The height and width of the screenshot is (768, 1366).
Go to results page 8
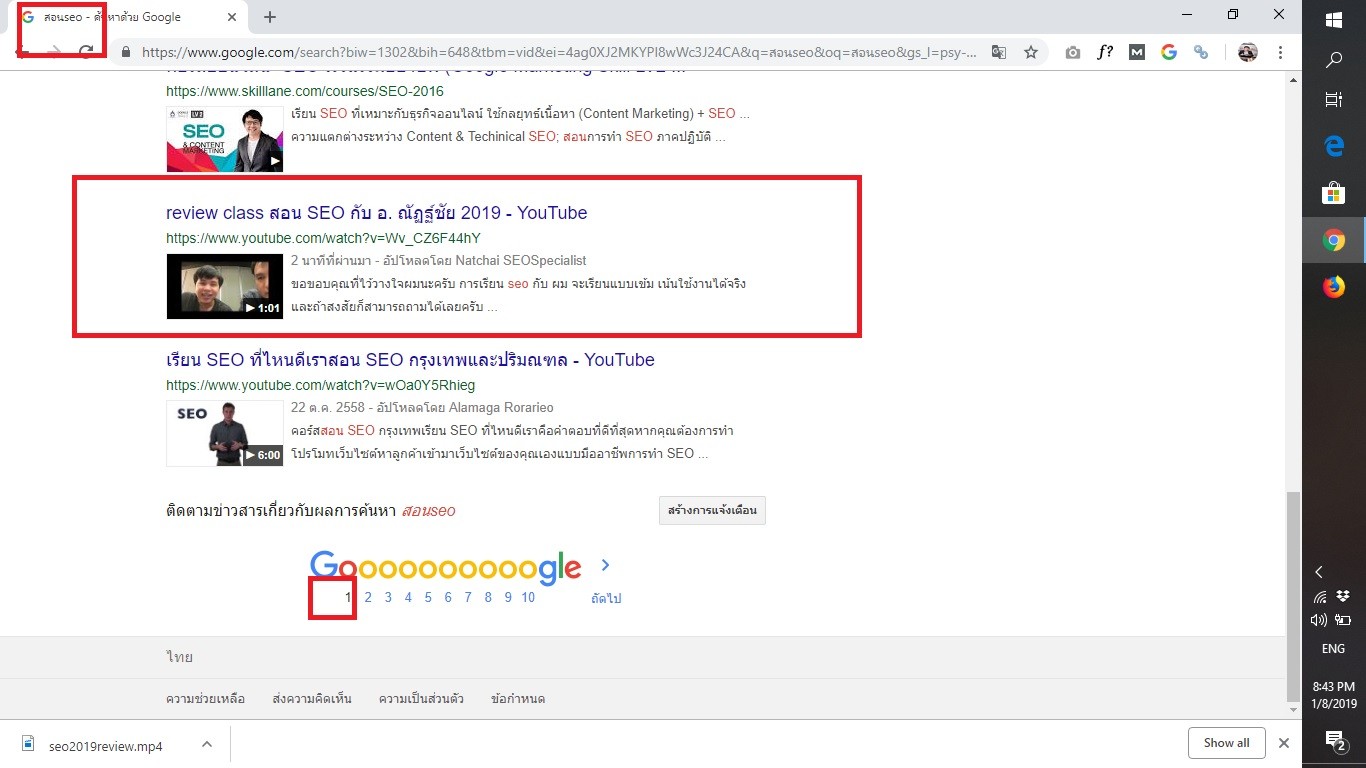488,598
